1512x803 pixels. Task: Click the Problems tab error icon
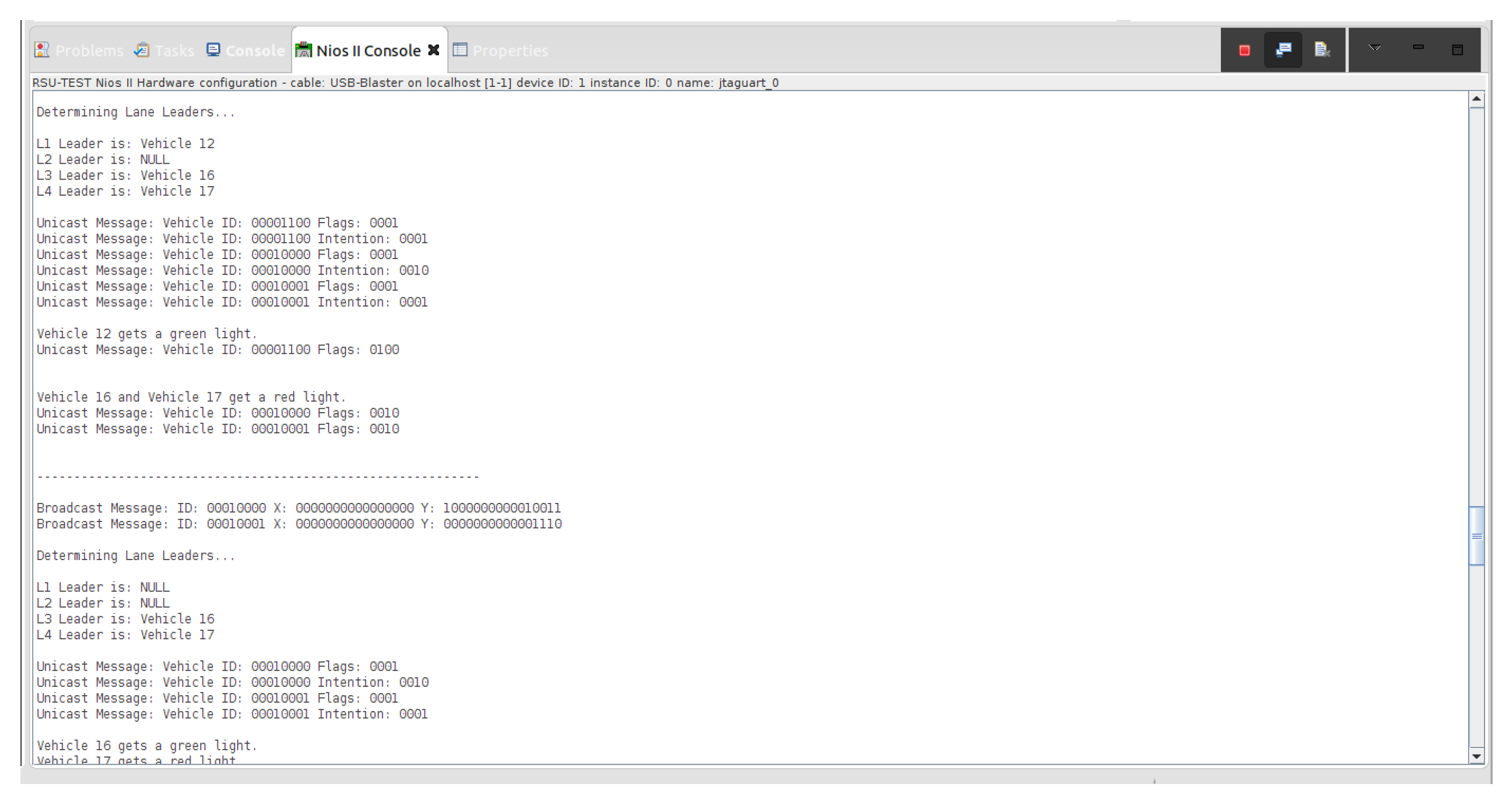[x=41, y=50]
